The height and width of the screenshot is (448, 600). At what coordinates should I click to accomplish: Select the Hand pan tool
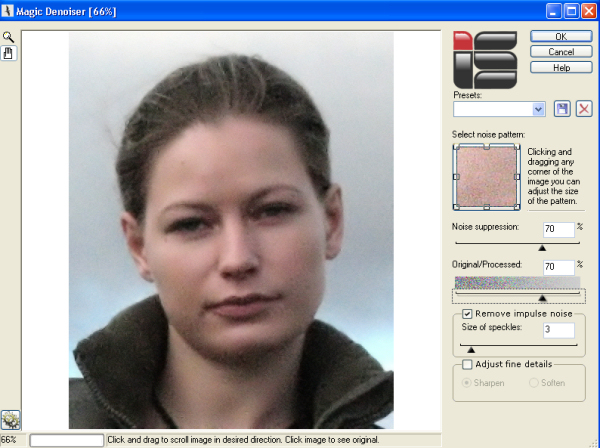click(8, 53)
